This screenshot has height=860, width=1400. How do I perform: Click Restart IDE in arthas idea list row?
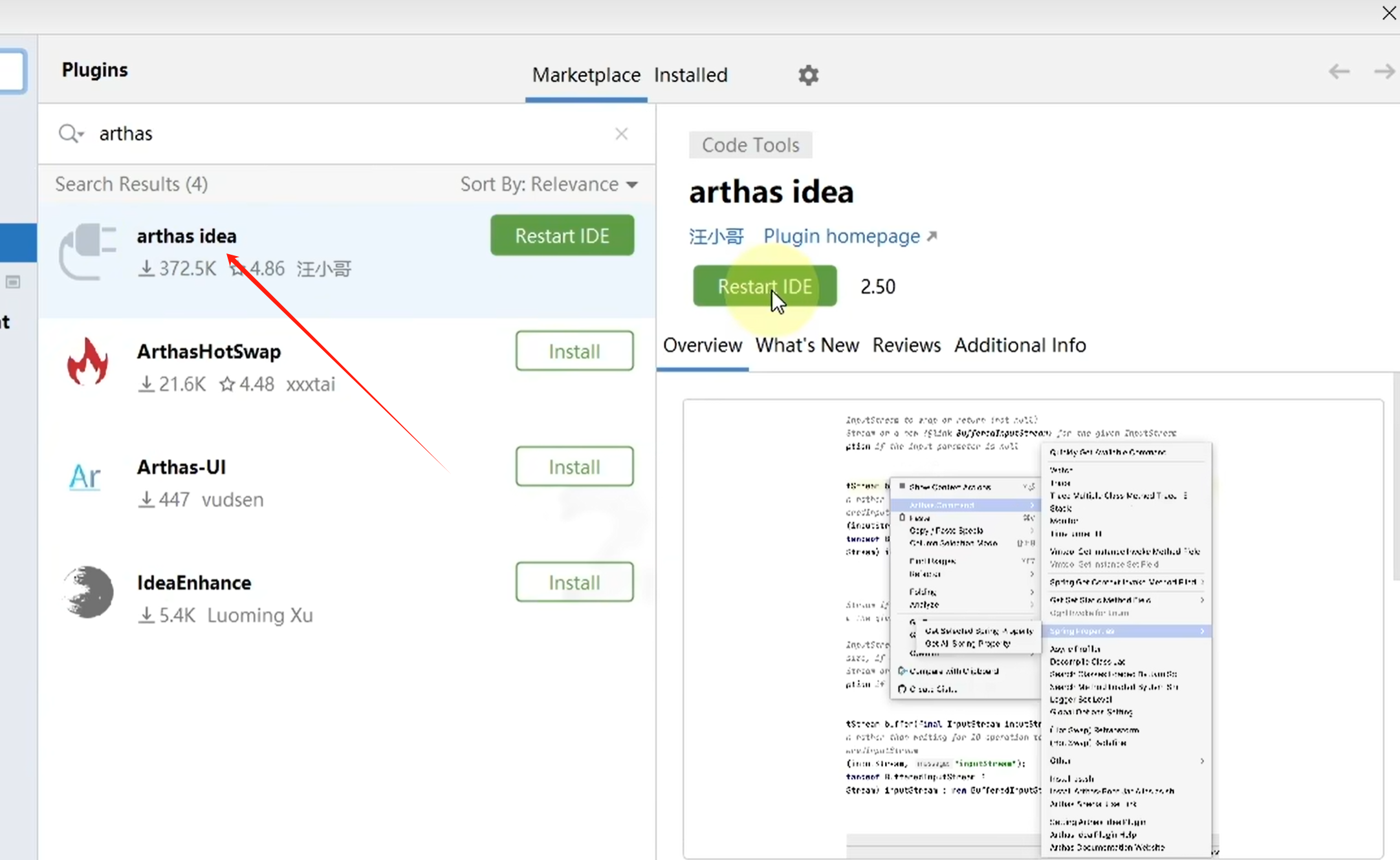click(562, 235)
